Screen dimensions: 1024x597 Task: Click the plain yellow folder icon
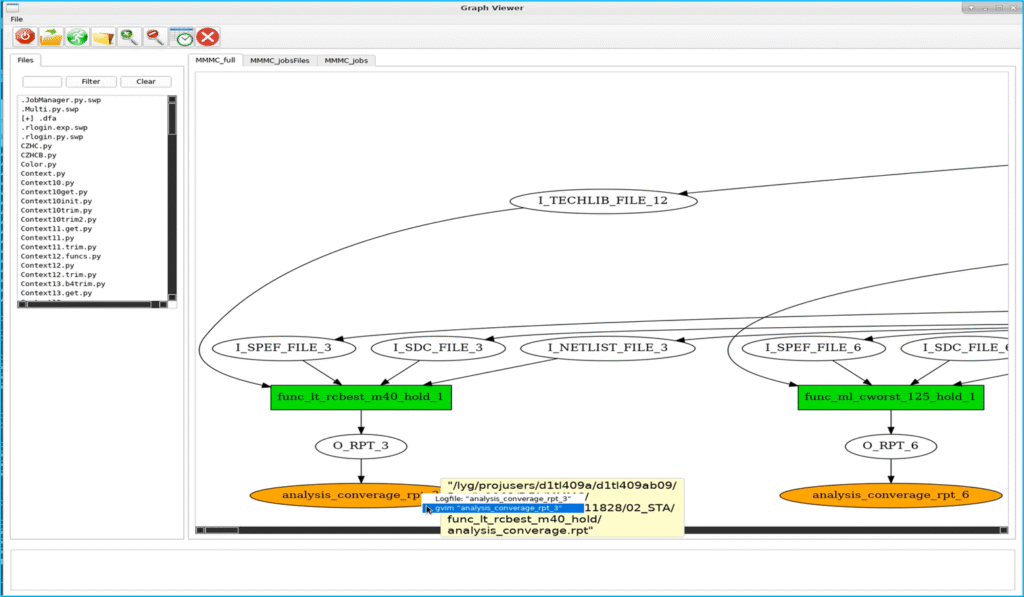pyautogui.click(x=104, y=37)
